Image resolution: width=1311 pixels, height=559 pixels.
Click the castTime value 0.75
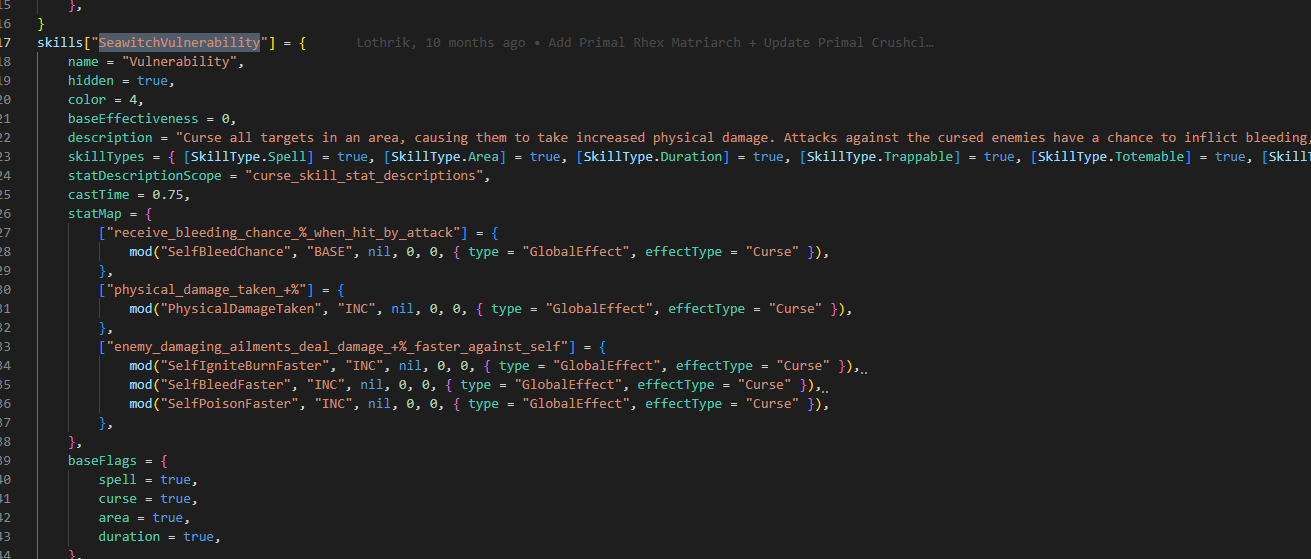167,195
